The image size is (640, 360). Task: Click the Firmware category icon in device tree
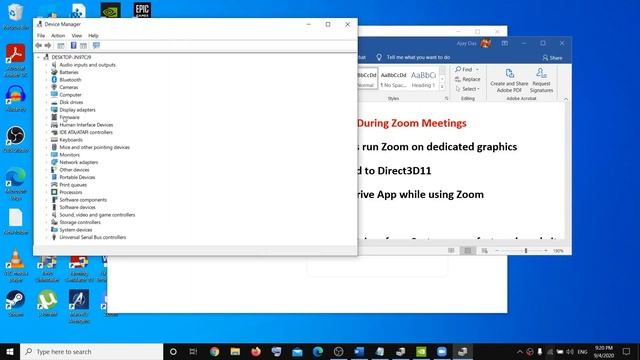coord(54,117)
